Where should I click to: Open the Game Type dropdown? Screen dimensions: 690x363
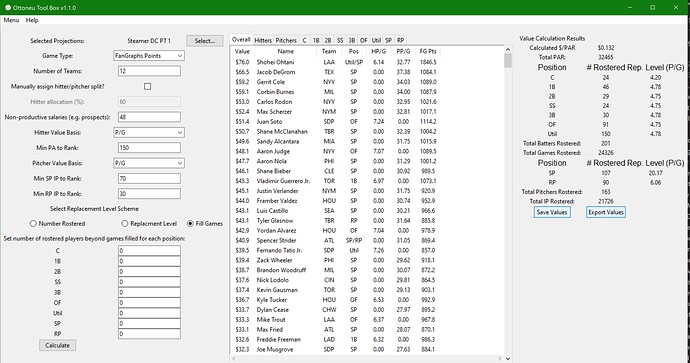(x=149, y=56)
